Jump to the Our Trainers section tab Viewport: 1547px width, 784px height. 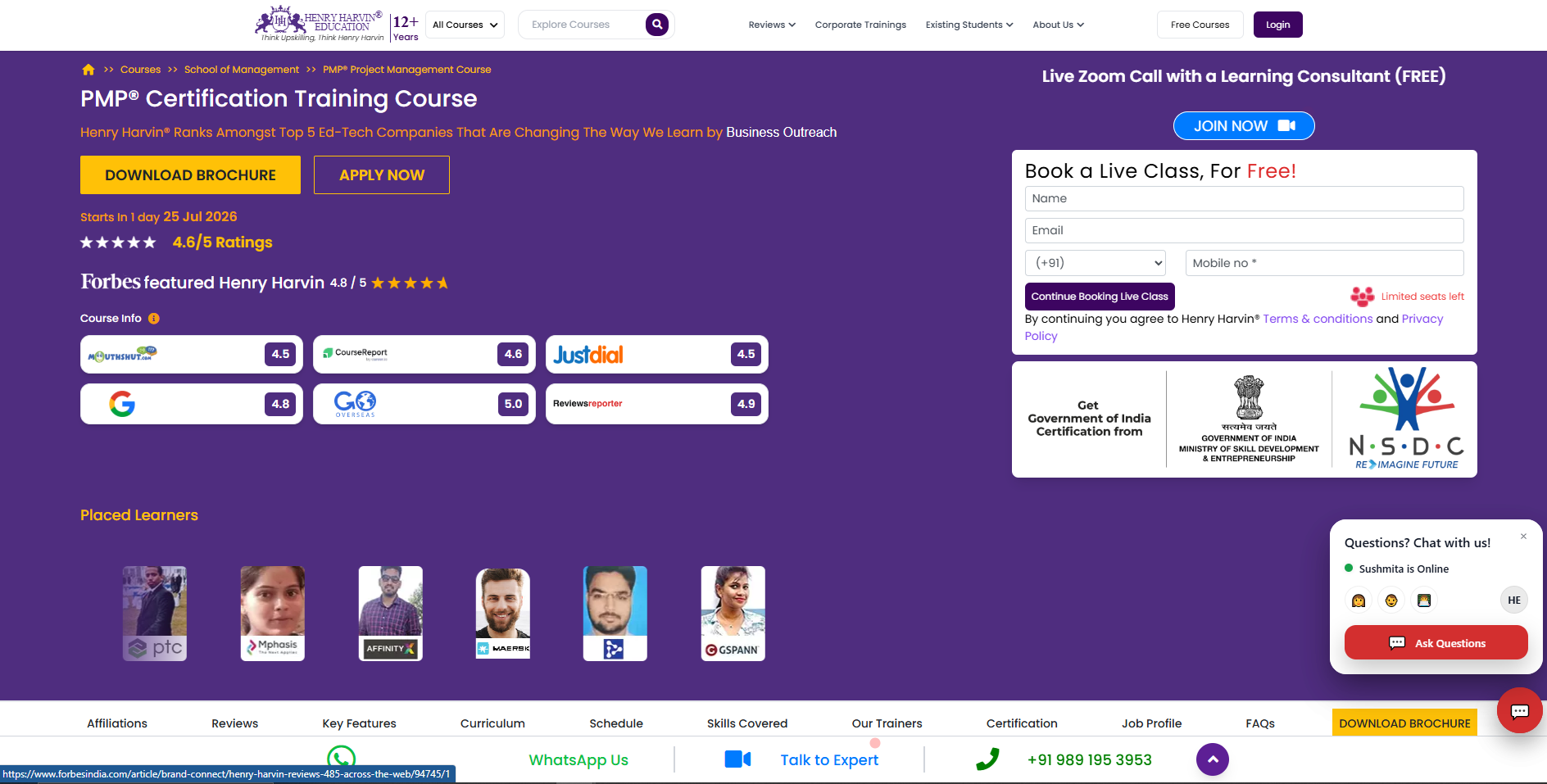point(887,723)
